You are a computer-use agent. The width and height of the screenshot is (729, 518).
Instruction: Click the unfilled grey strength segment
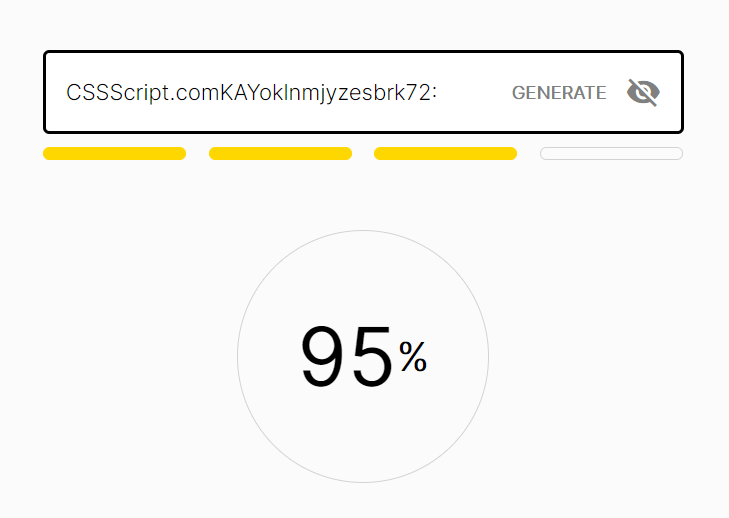pyautogui.click(x=611, y=154)
